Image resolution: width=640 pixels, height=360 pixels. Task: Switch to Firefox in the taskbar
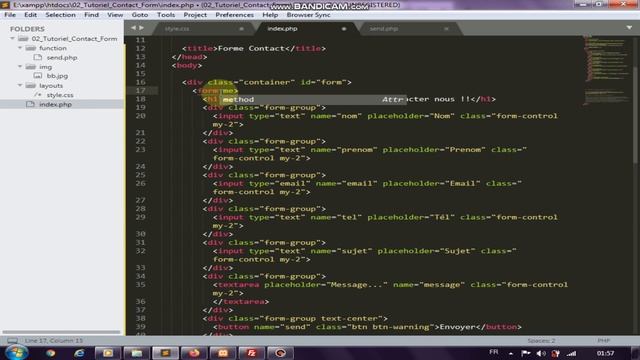coord(194,353)
